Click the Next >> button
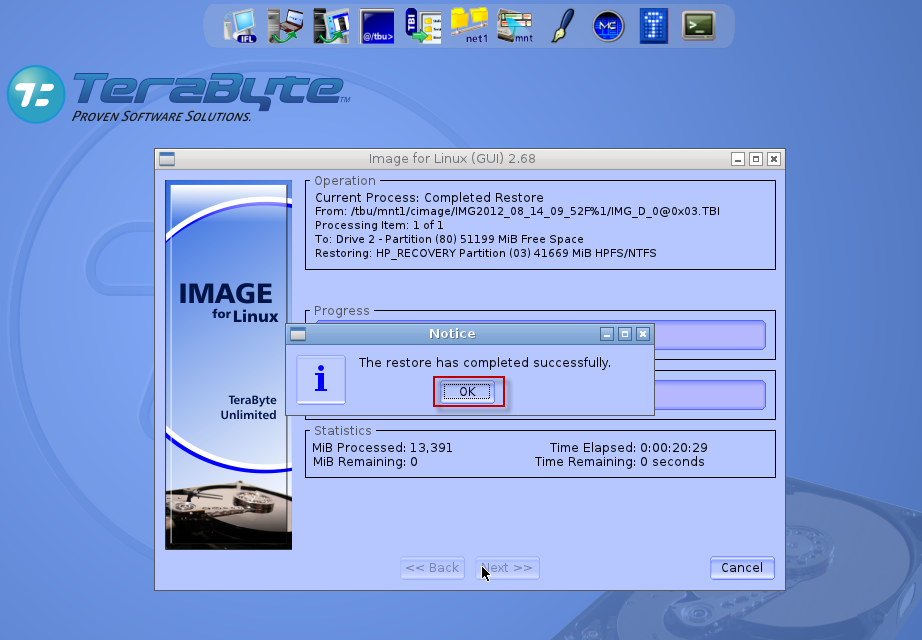The height and width of the screenshot is (640, 922). click(x=507, y=568)
